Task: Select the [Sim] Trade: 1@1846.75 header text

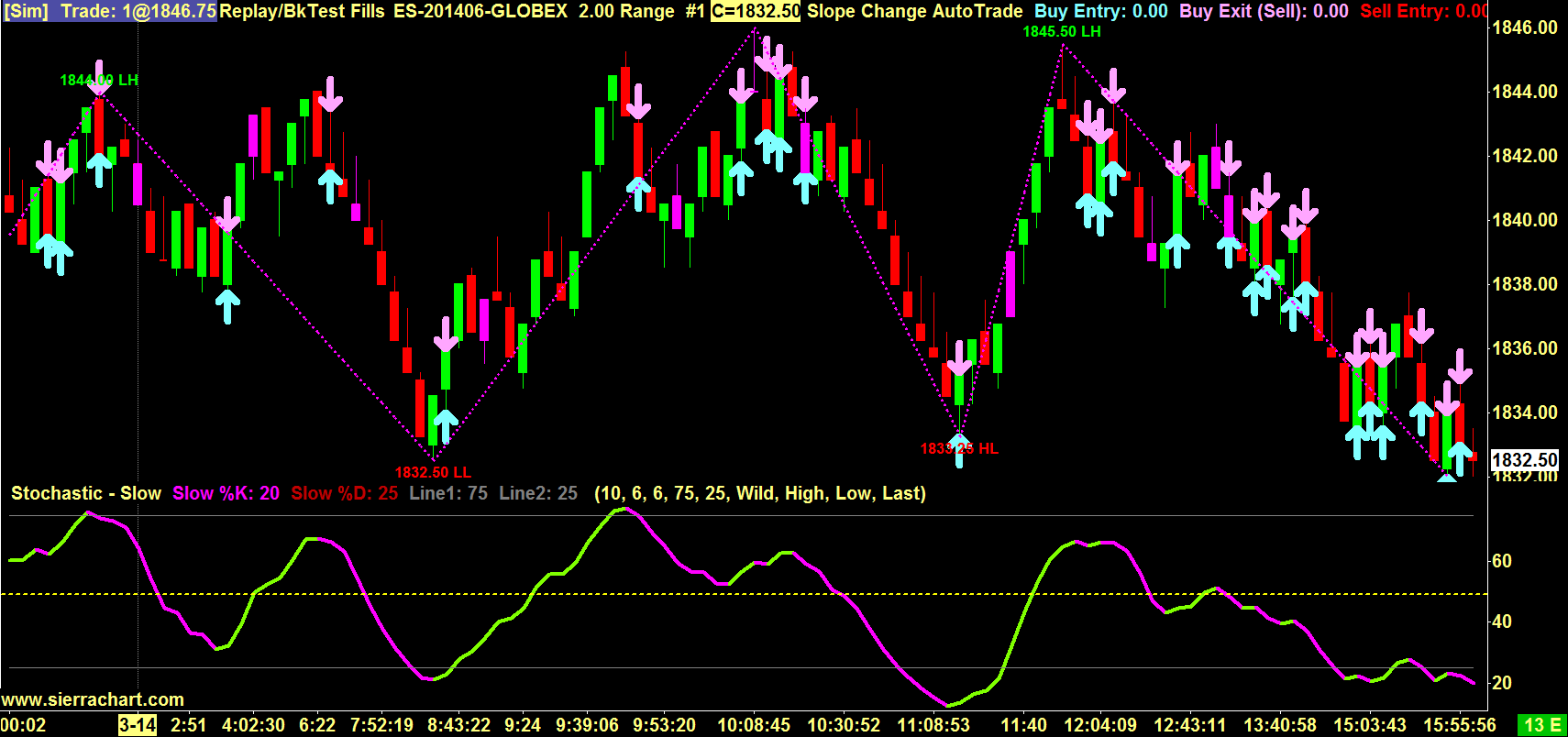Action: [x=109, y=11]
